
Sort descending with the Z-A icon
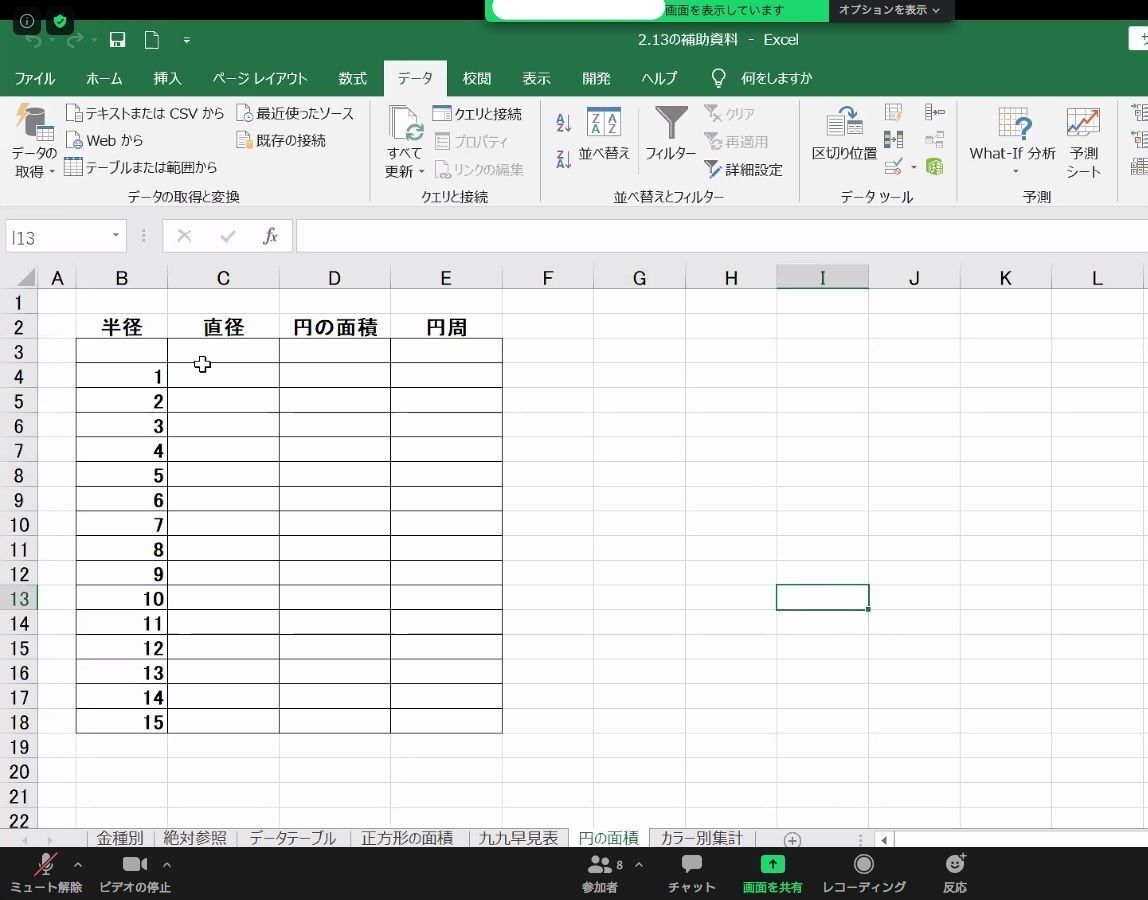click(563, 158)
